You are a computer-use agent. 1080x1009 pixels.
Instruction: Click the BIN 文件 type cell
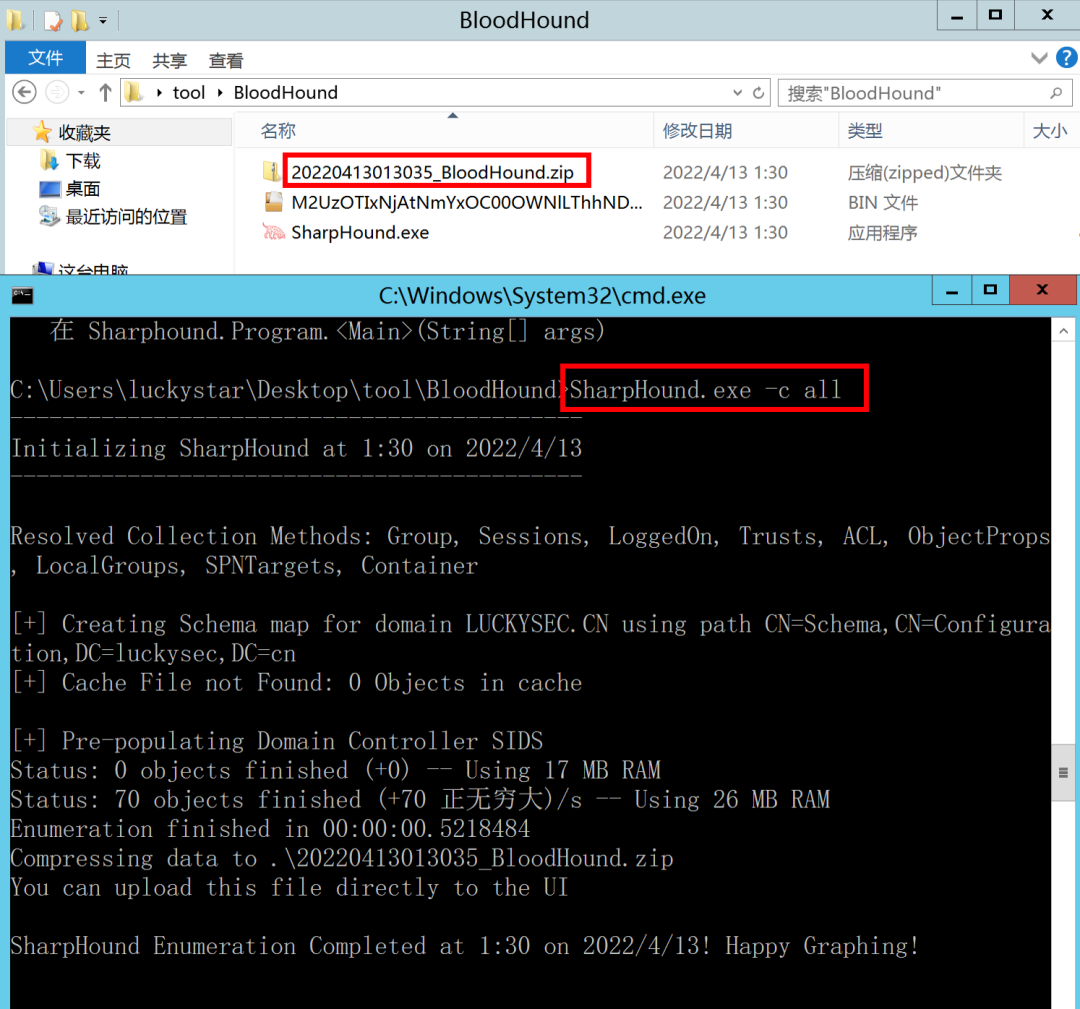point(882,203)
